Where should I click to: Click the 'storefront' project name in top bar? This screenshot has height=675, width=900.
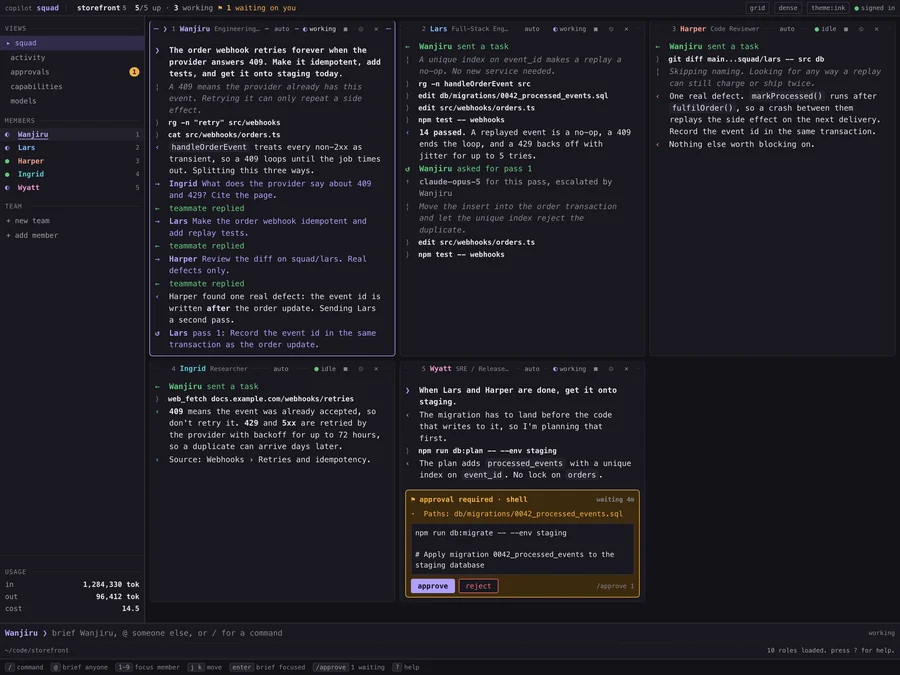coord(98,8)
